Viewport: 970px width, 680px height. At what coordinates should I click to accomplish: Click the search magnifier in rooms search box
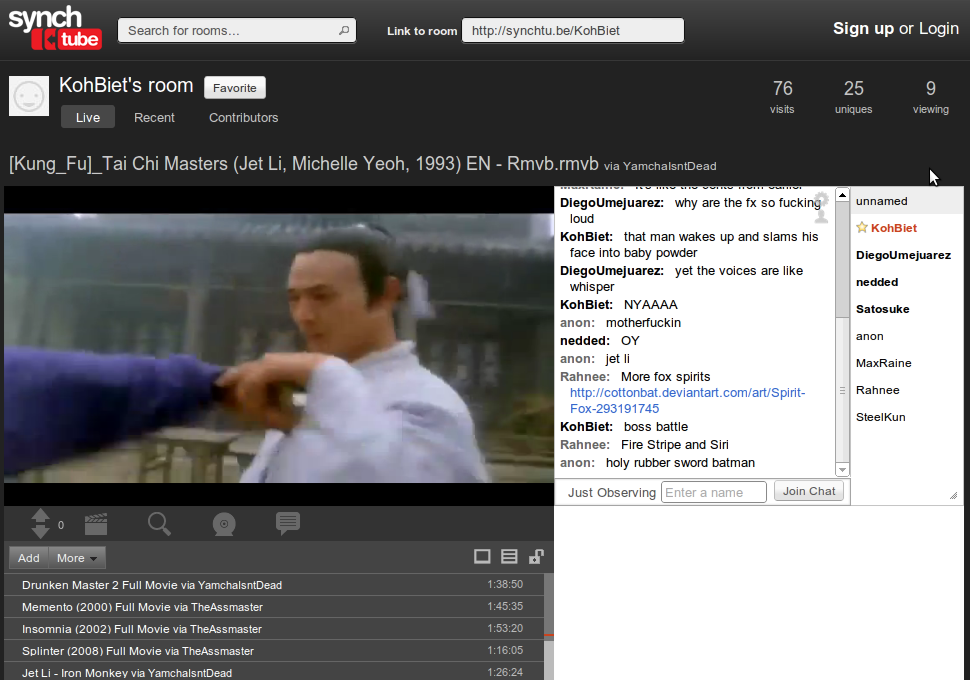click(x=344, y=30)
